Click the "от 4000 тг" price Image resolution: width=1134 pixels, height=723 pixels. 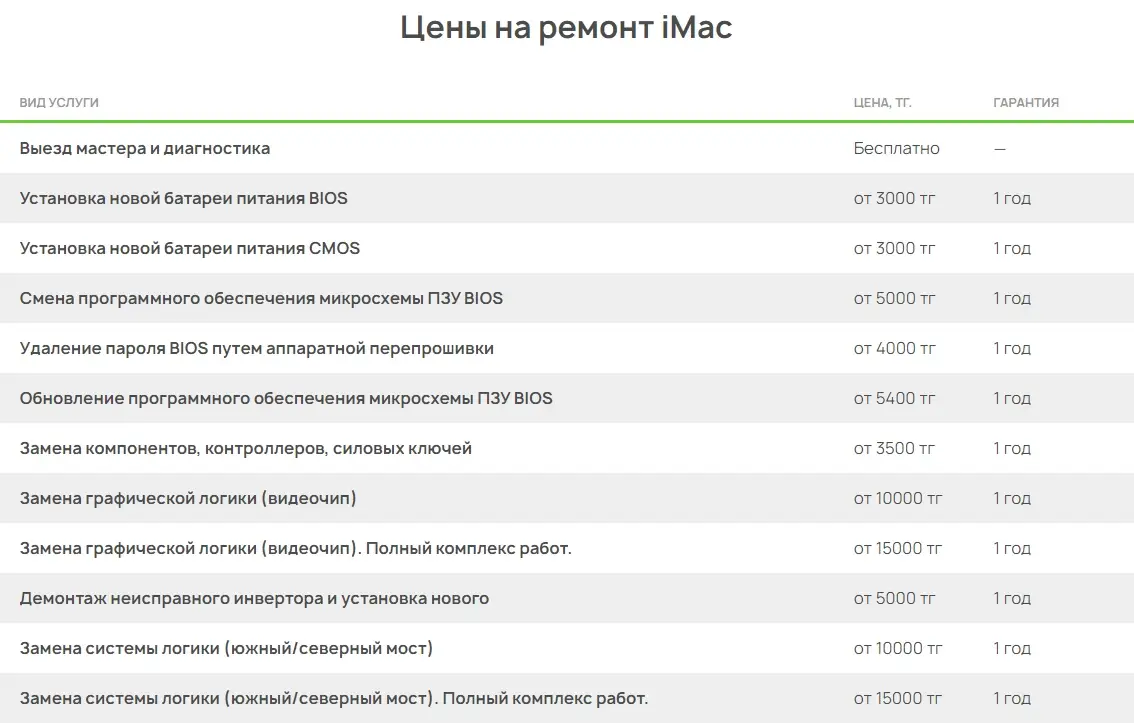pos(894,349)
